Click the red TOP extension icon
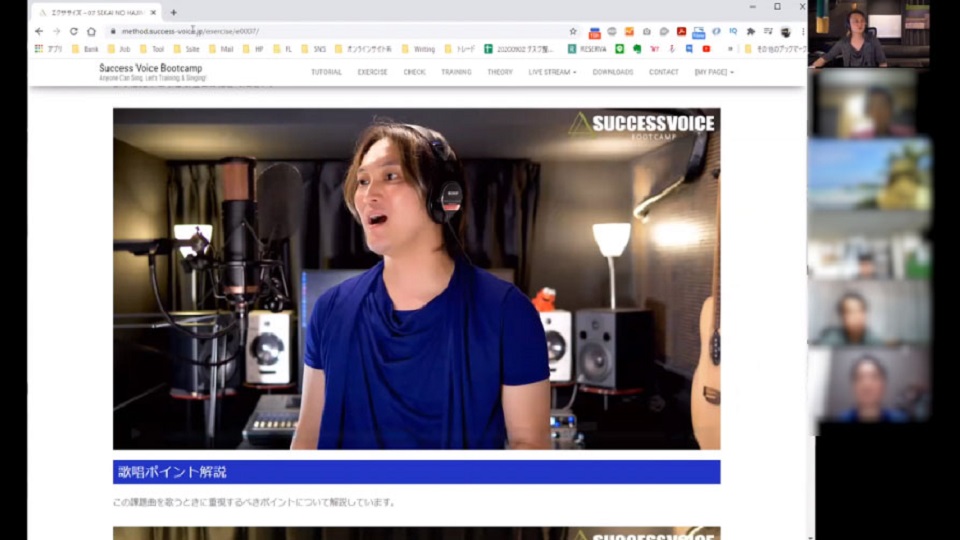 594,32
